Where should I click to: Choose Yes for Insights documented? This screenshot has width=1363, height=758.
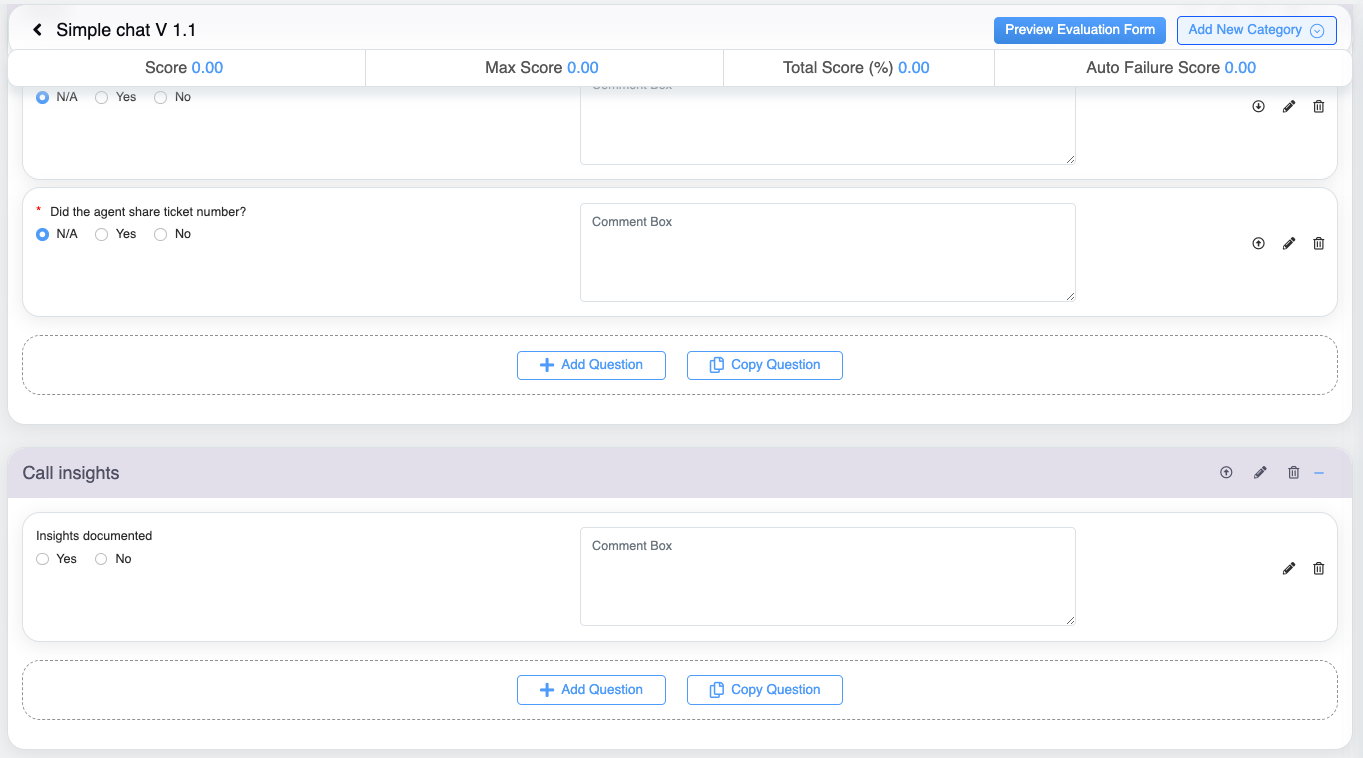(42, 559)
